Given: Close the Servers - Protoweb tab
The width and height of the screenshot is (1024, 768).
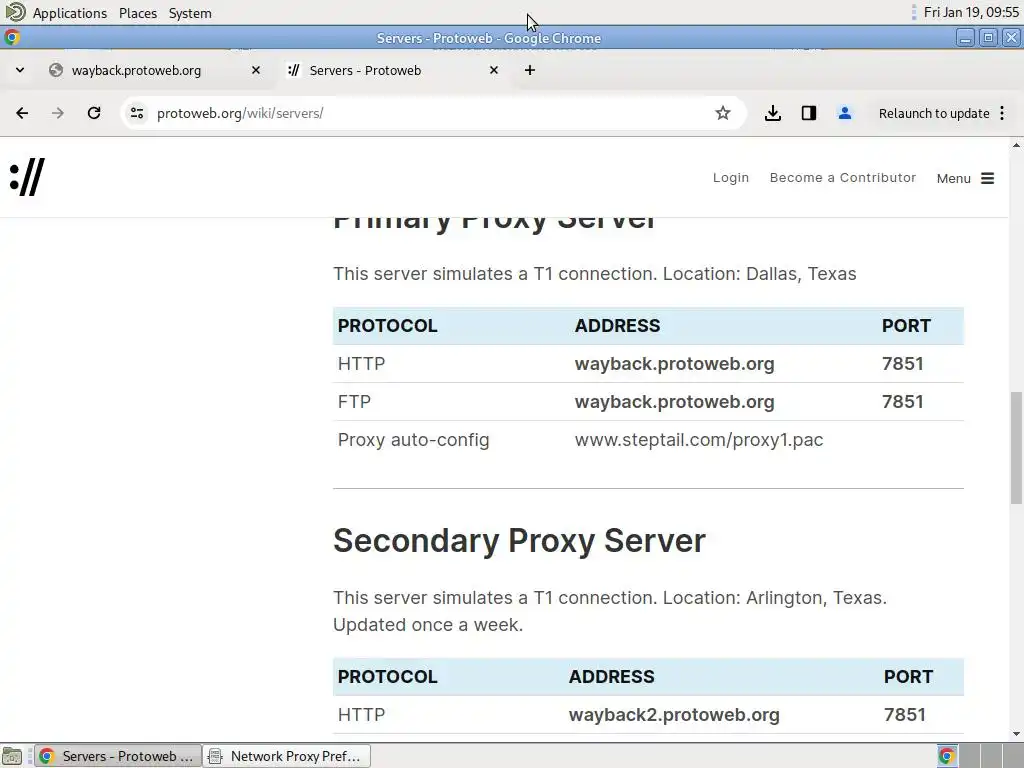Looking at the screenshot, I should click(494, 70).
